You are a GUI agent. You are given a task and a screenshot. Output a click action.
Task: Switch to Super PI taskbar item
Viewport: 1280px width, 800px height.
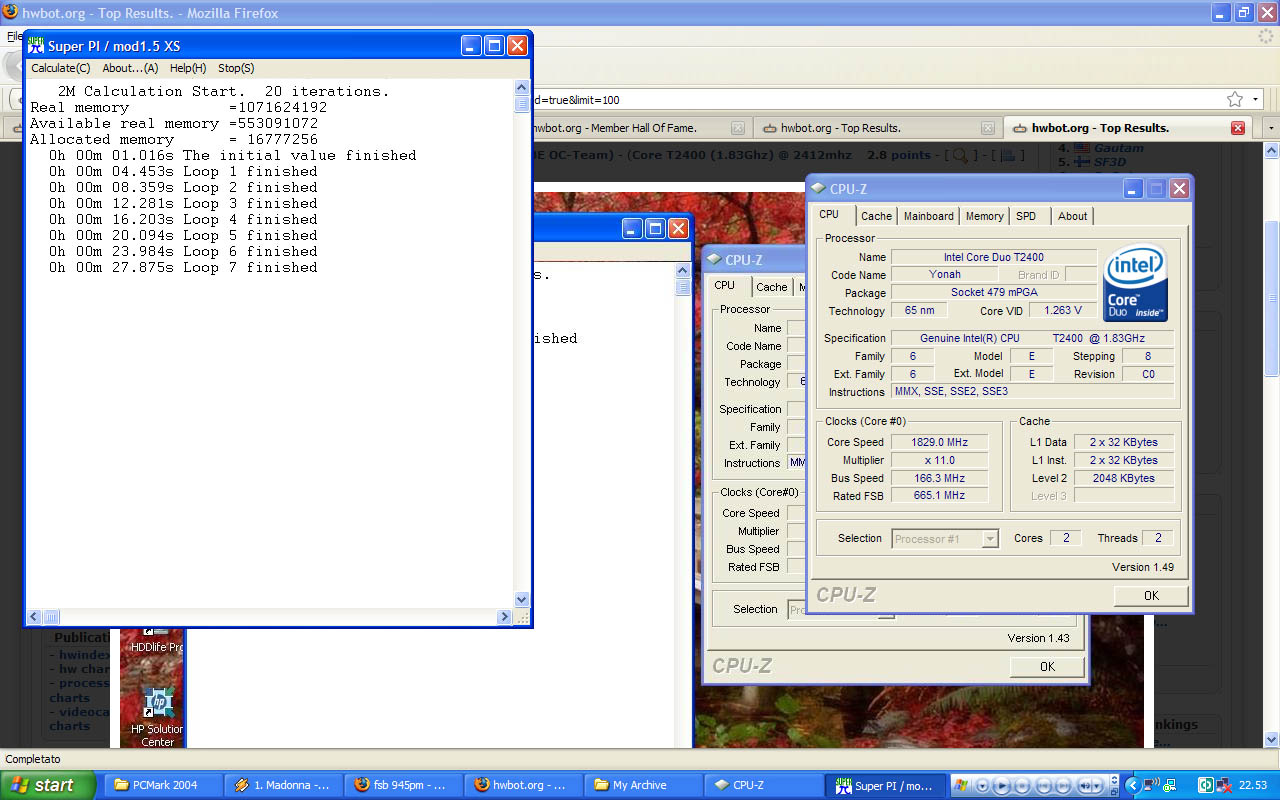(x=885, y=785)
